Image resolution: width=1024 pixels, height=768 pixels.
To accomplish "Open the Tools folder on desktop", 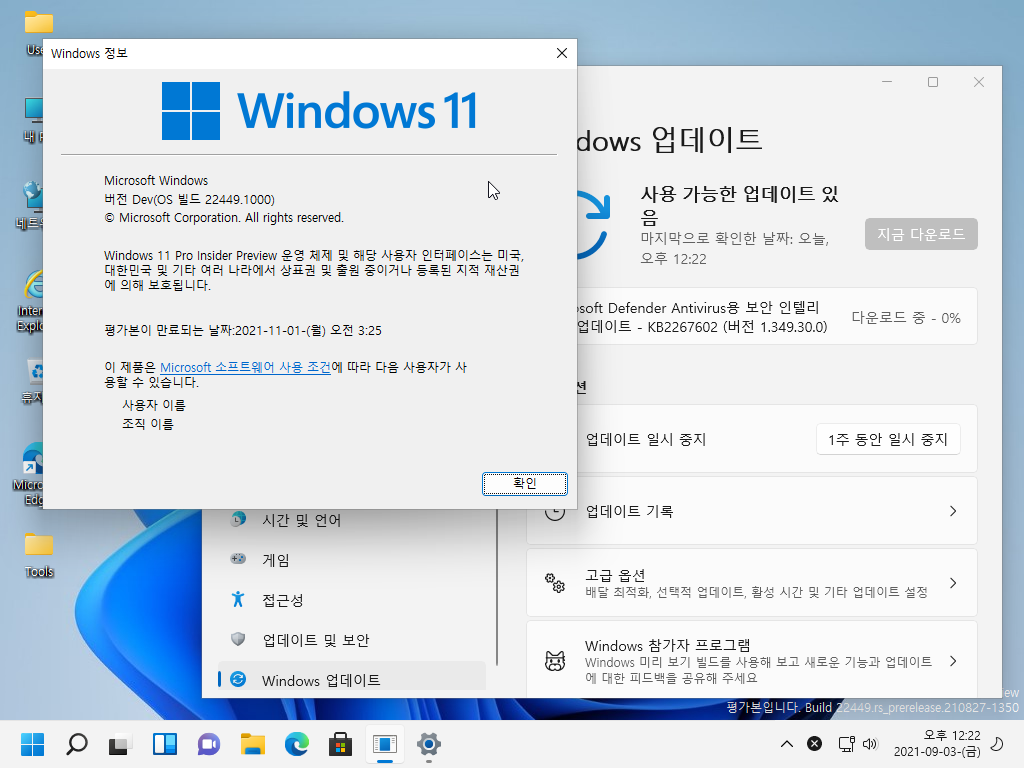I will click(x=39, y=555).
